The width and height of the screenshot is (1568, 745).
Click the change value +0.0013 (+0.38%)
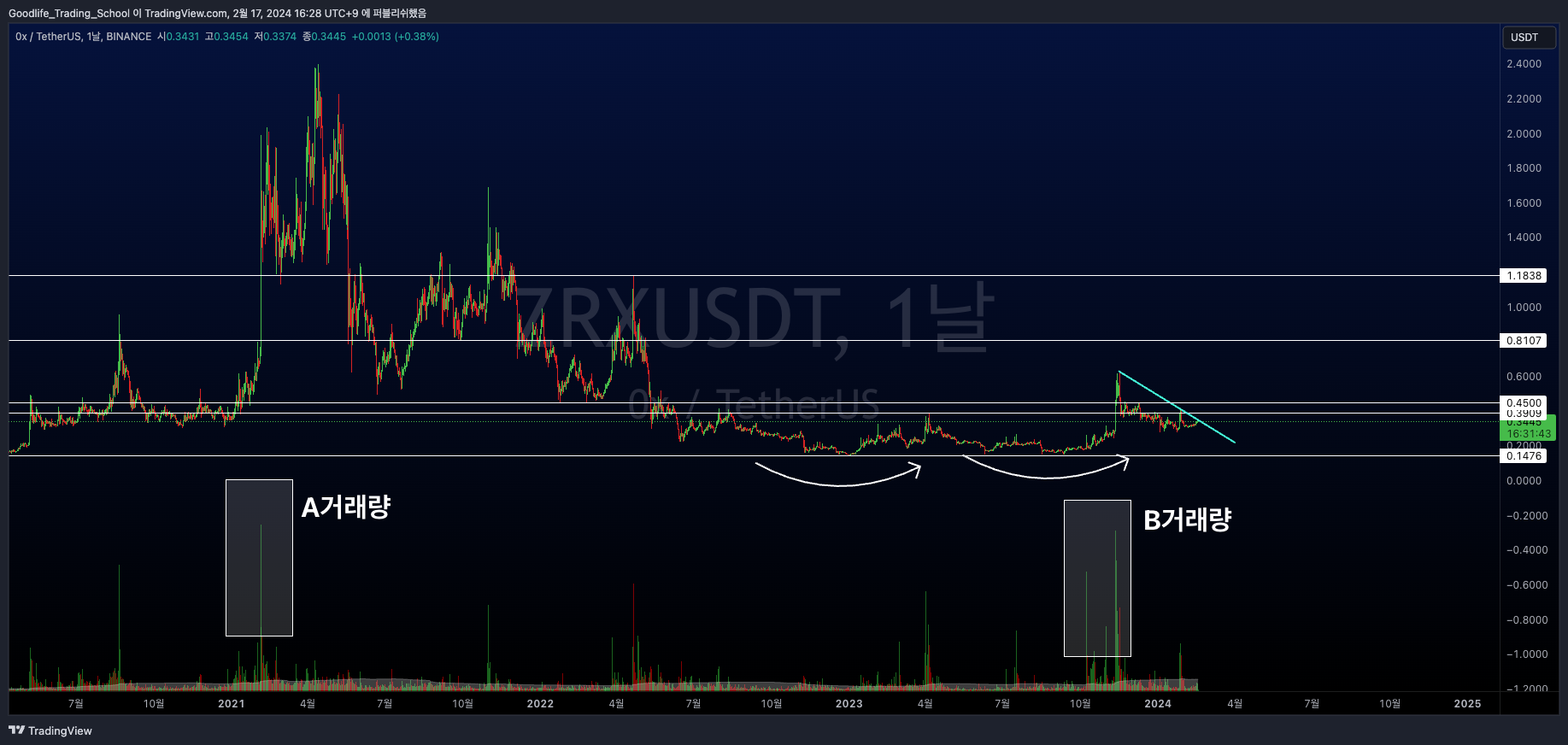click(396, 37)
